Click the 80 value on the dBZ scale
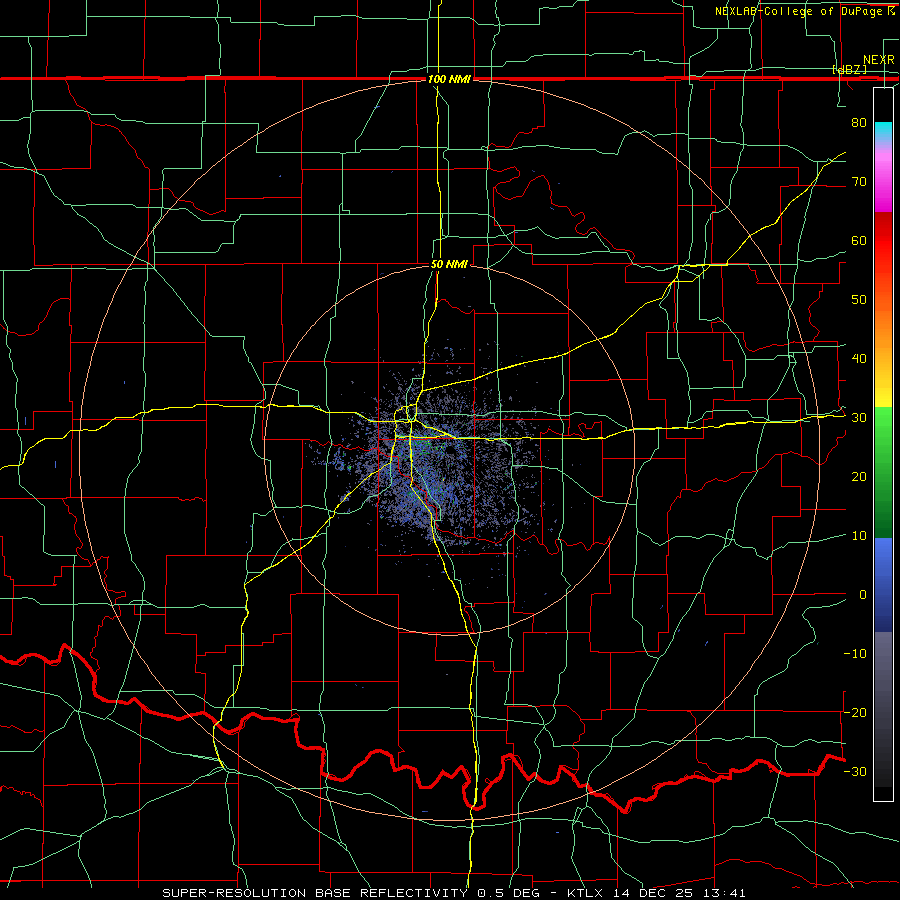 pyautogui.click(x=859, y=122)
